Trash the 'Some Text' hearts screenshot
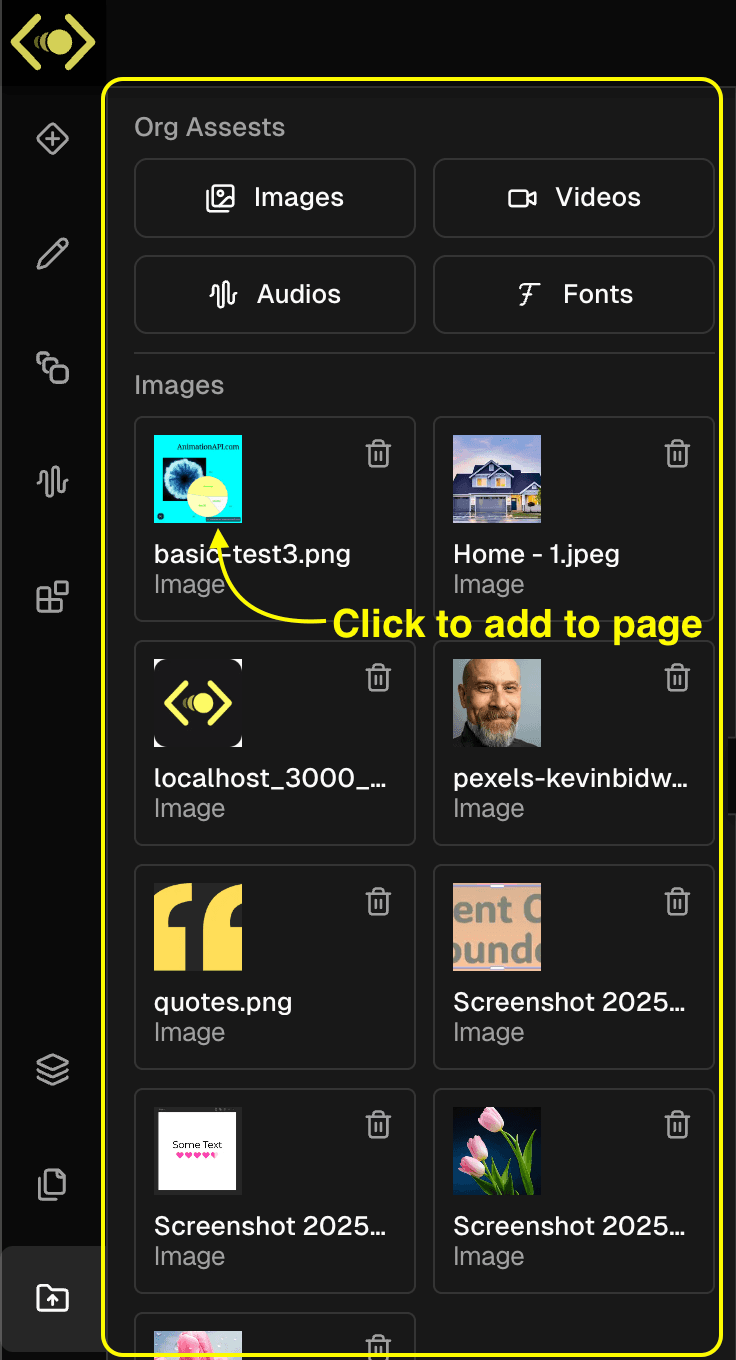The width and height of the screenshot is (736, 1360). tap(378, 1126)
